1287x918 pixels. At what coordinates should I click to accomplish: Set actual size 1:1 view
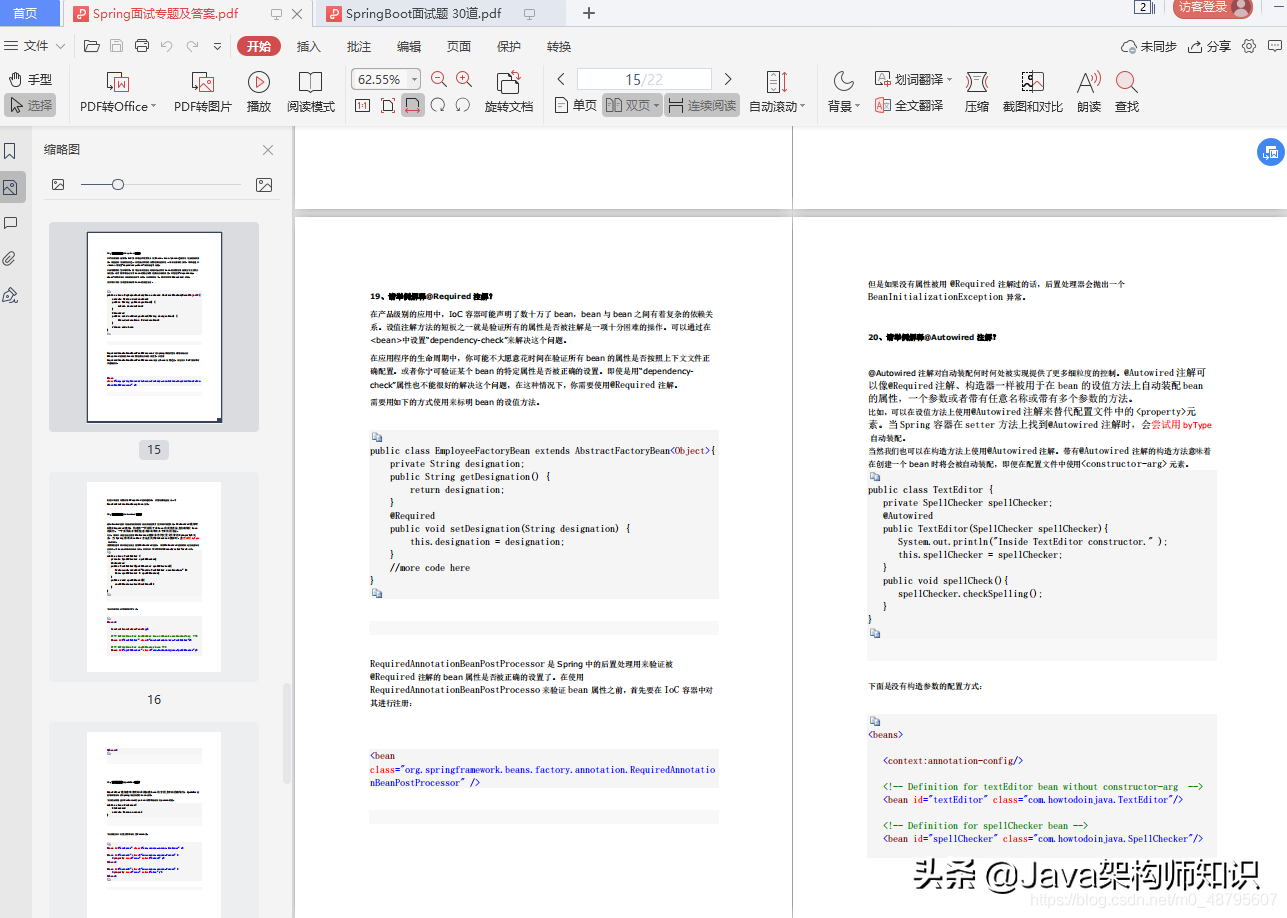pyautogui.click(x=362, y=105)
